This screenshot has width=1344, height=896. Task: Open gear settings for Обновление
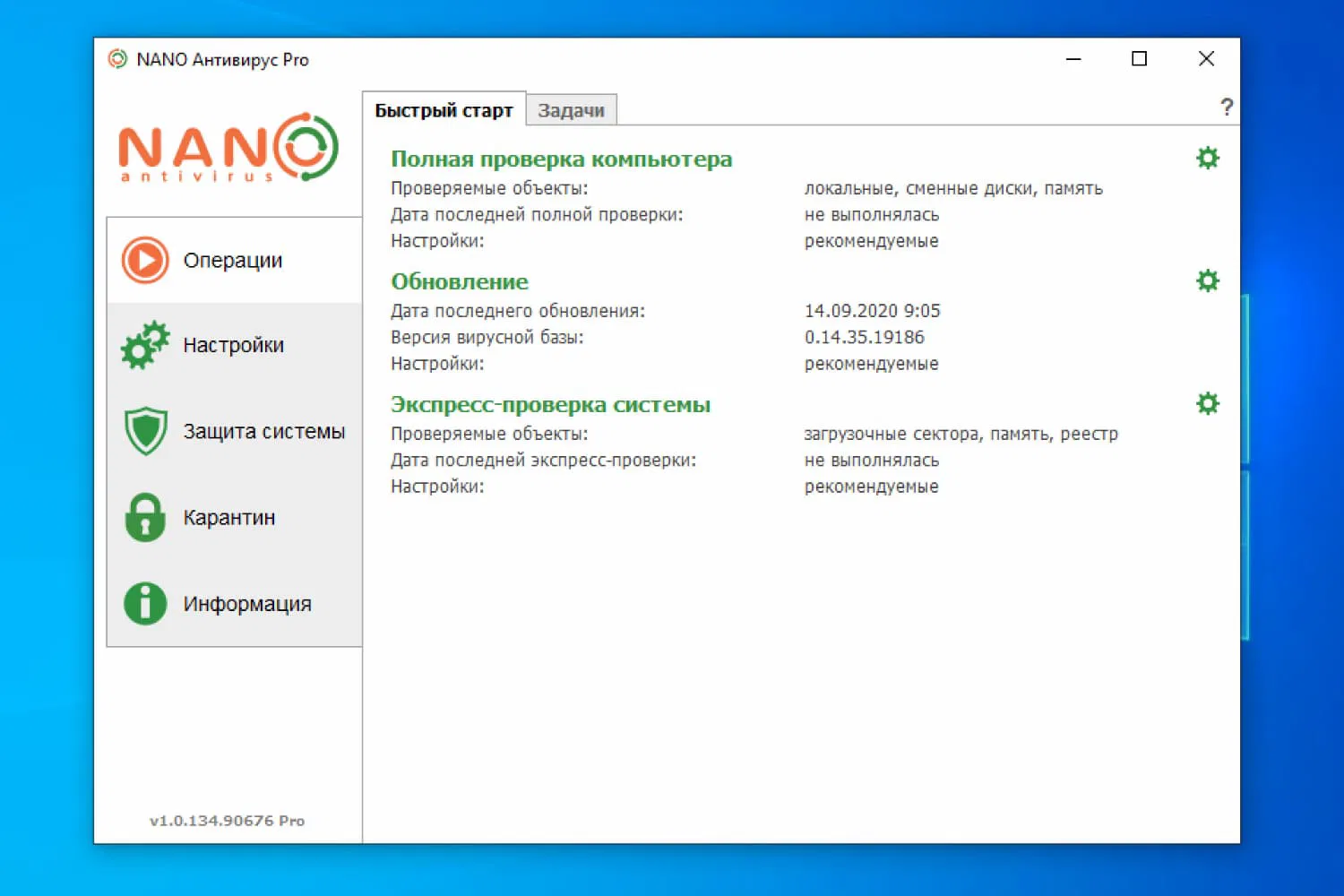point(1207,280)
